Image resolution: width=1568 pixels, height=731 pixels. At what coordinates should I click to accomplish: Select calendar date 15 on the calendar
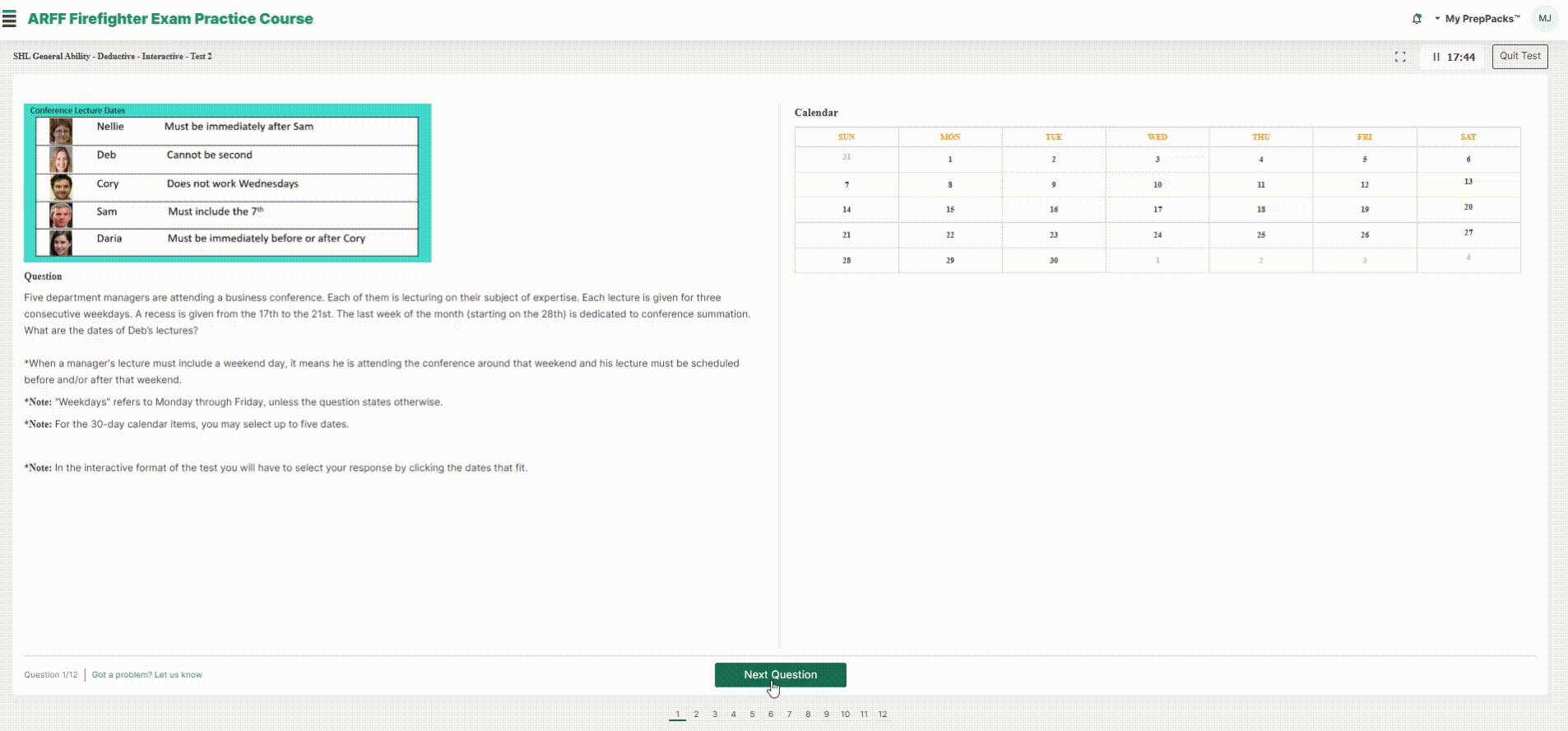coord(950,210)
